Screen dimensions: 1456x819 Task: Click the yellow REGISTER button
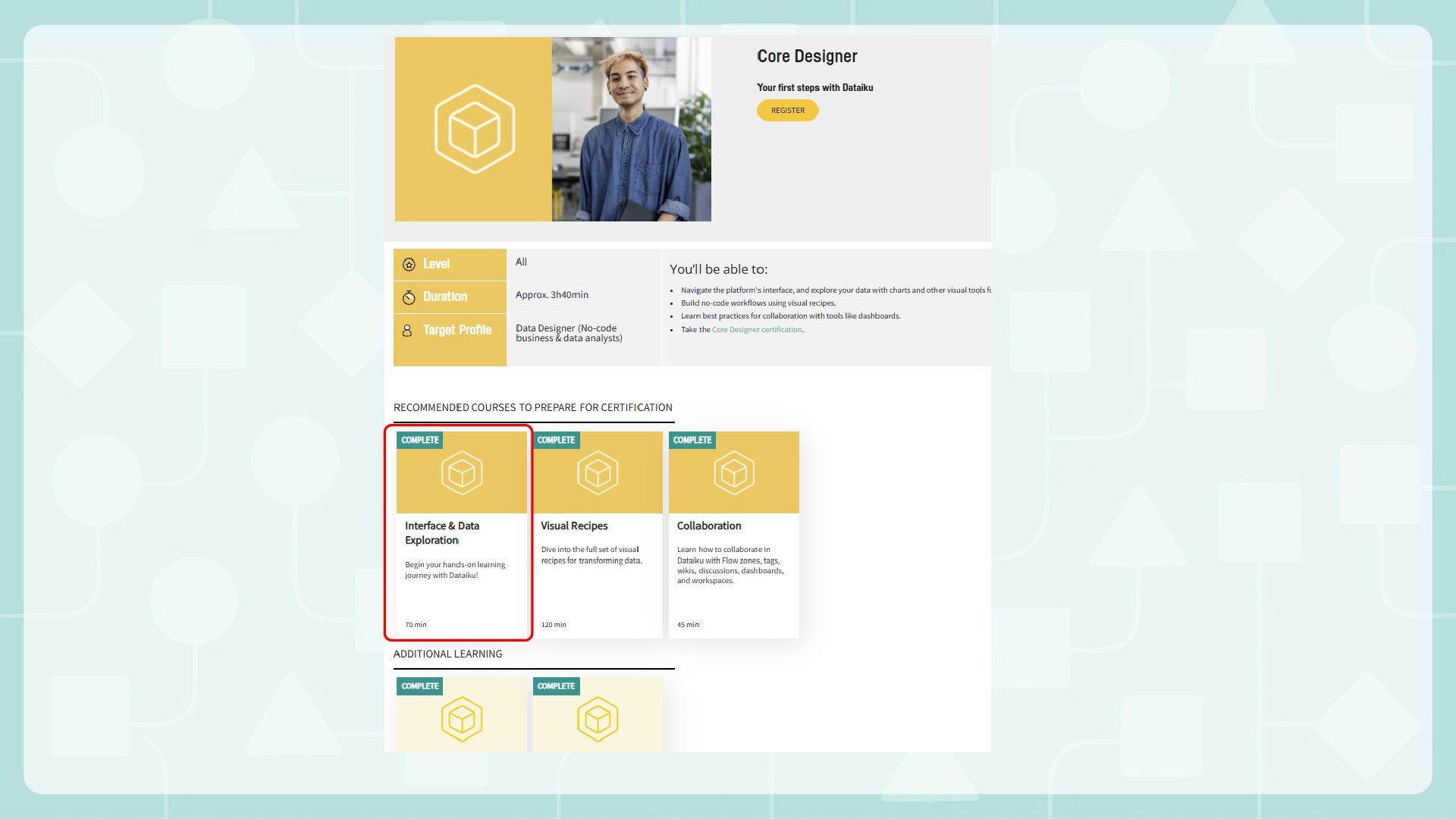[787, 111]
